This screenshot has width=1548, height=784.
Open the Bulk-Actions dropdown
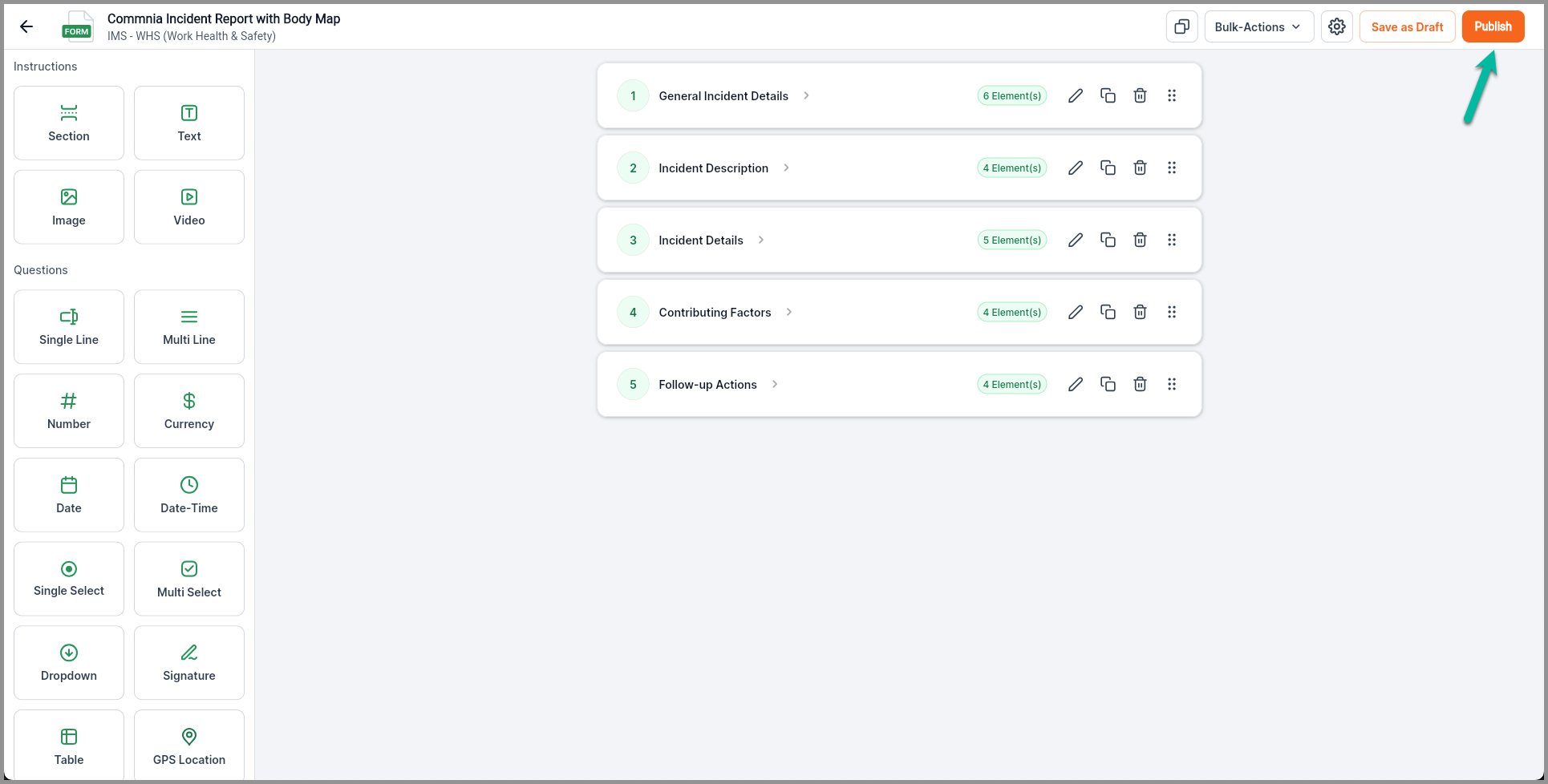(x=1258, y=27)
